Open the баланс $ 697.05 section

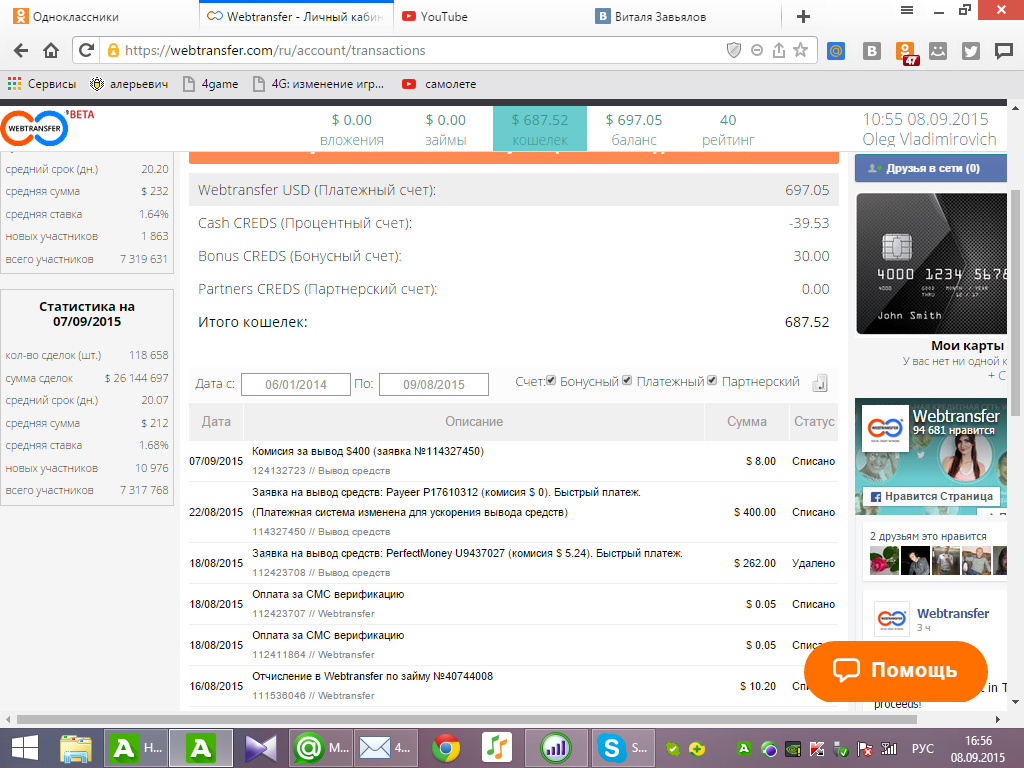click(x=633, y=129)
